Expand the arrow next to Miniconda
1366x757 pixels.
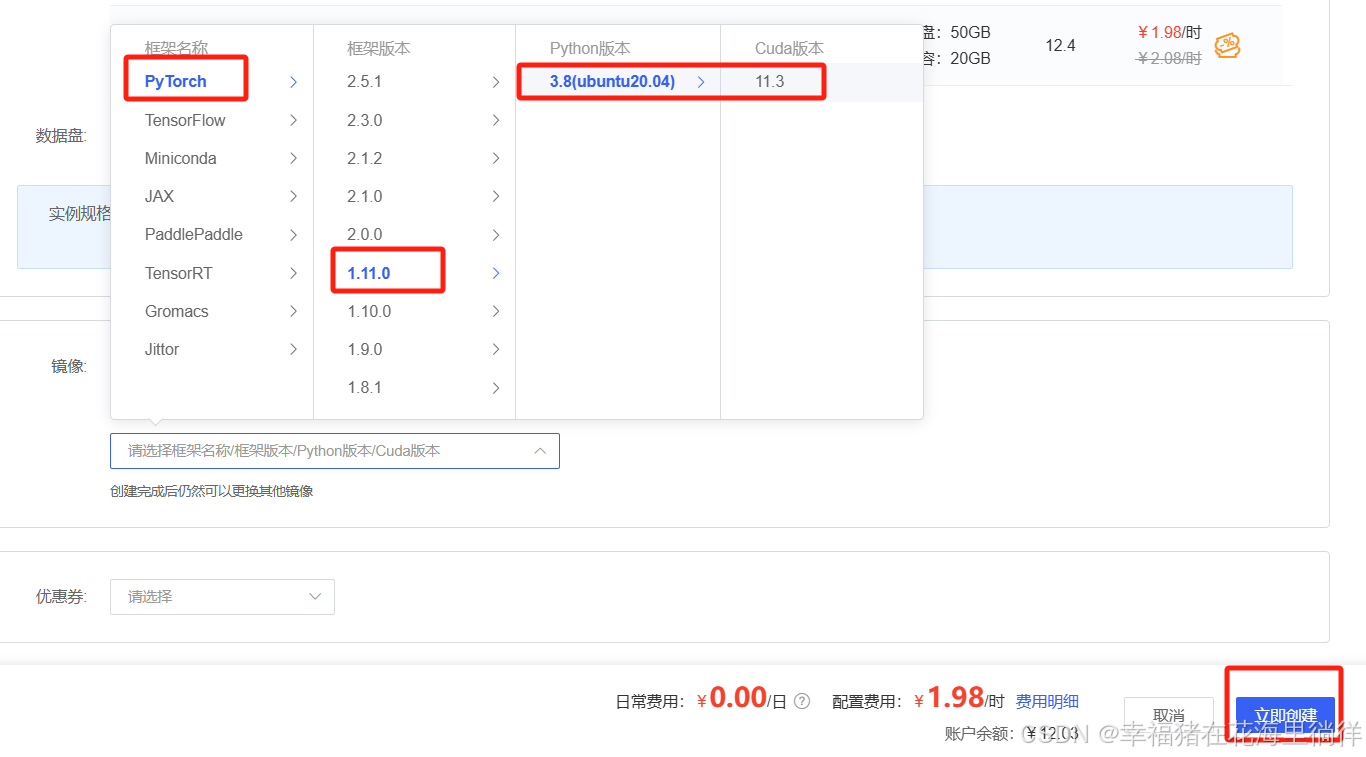tap(293, 158)
